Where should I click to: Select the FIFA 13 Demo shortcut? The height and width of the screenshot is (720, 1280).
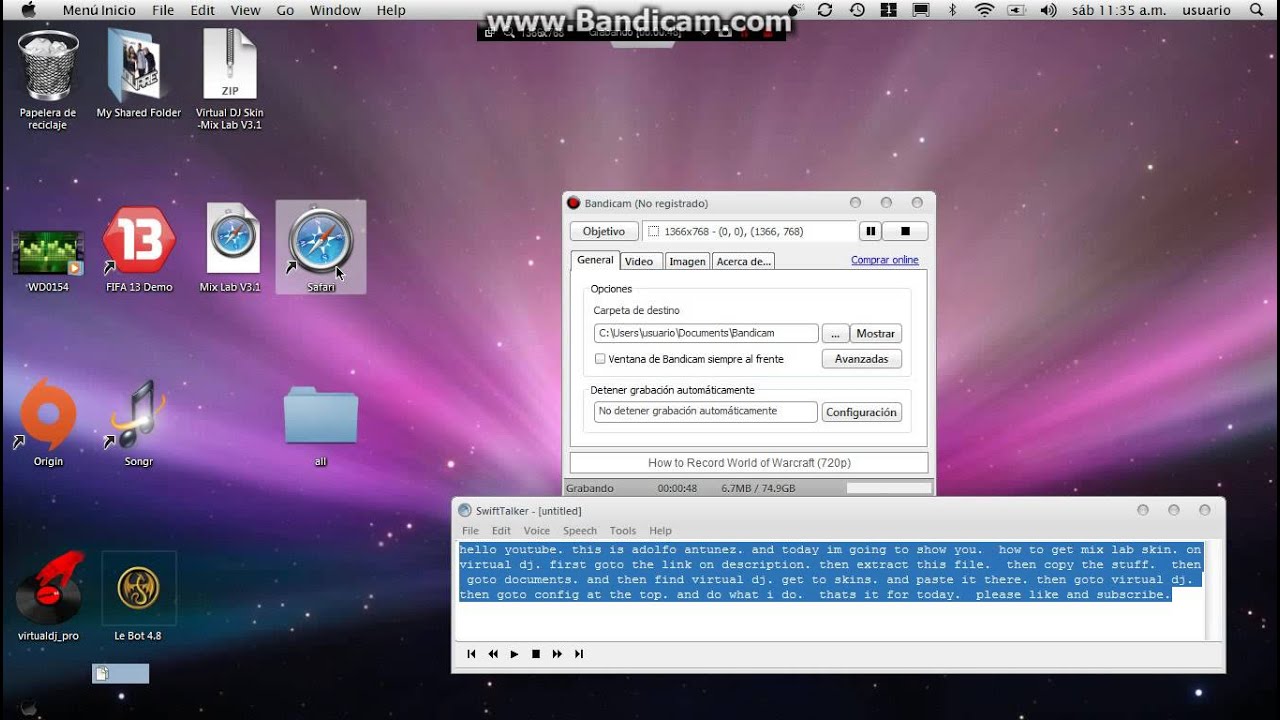pos(139,249)
